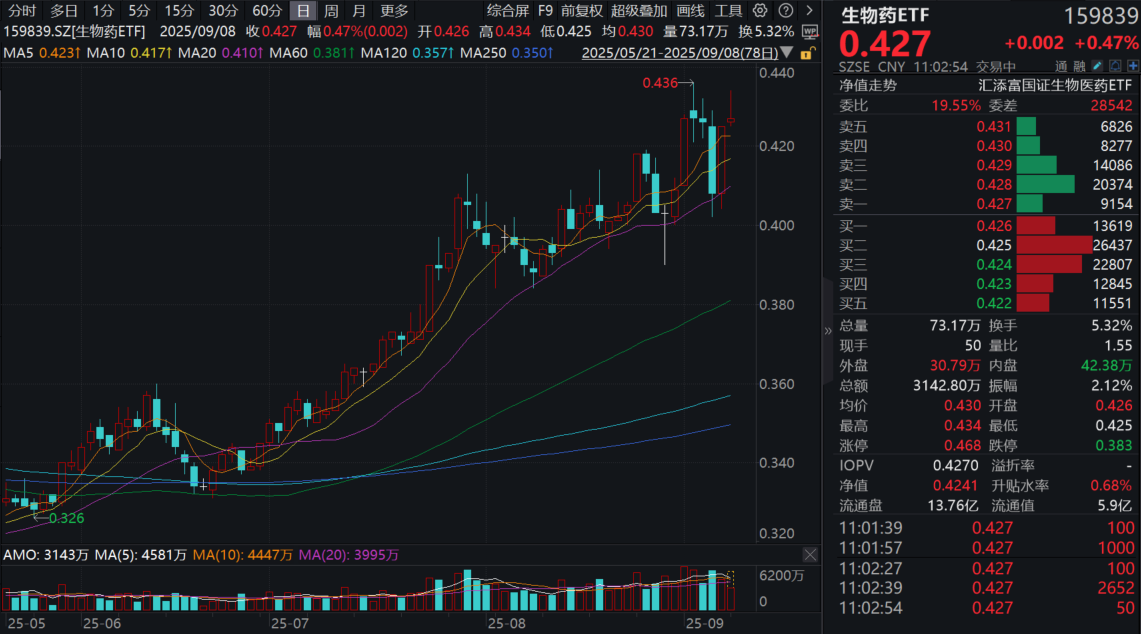This screenshot has width=1141, height=634.
Task: Add ETF to watchlist with the plus icon
Action: point(1135,66)
